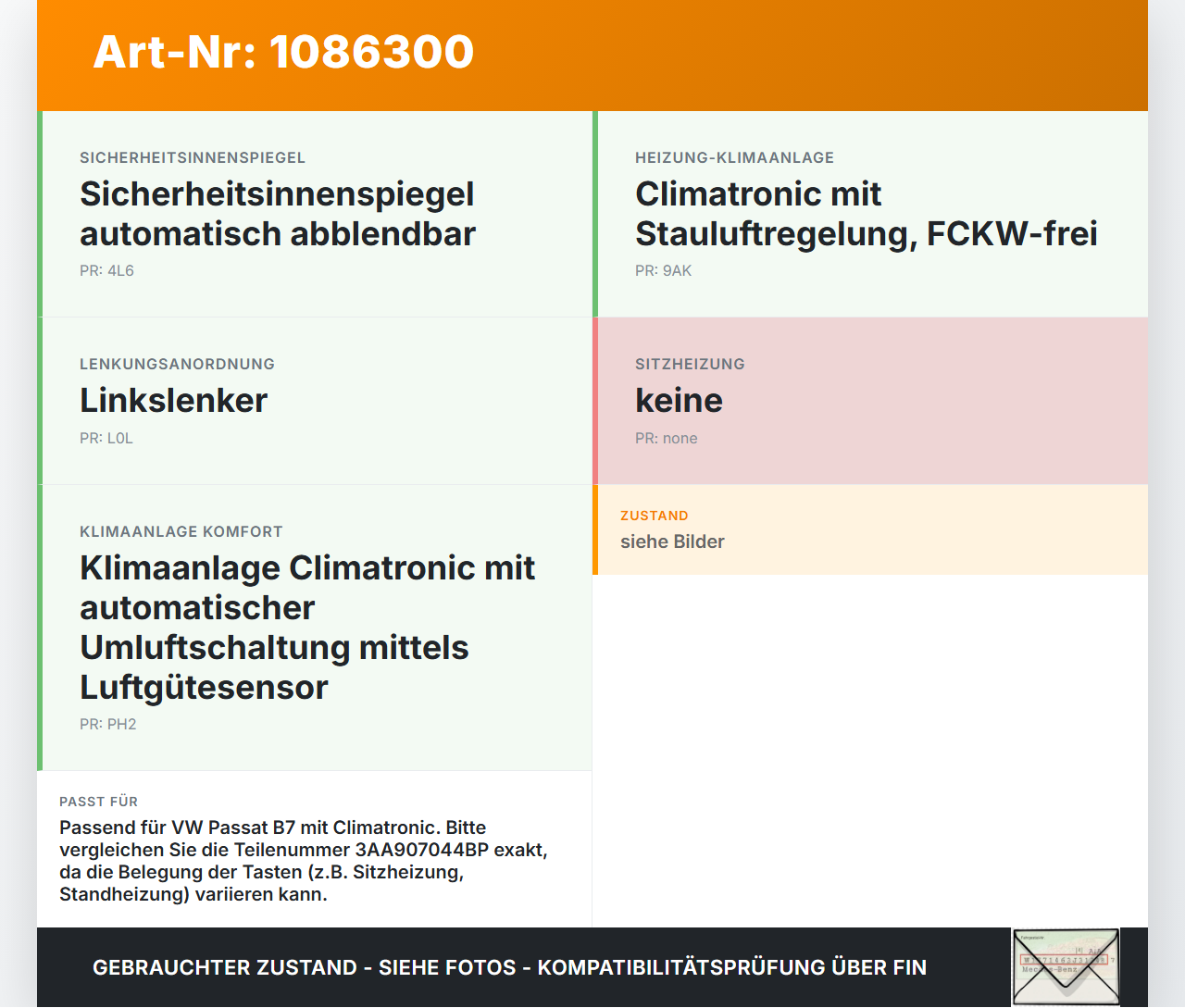The width and height of the screenshot is (1185, 1008).
Task: Click the PR: 9AK code
Action: [663, 271]
